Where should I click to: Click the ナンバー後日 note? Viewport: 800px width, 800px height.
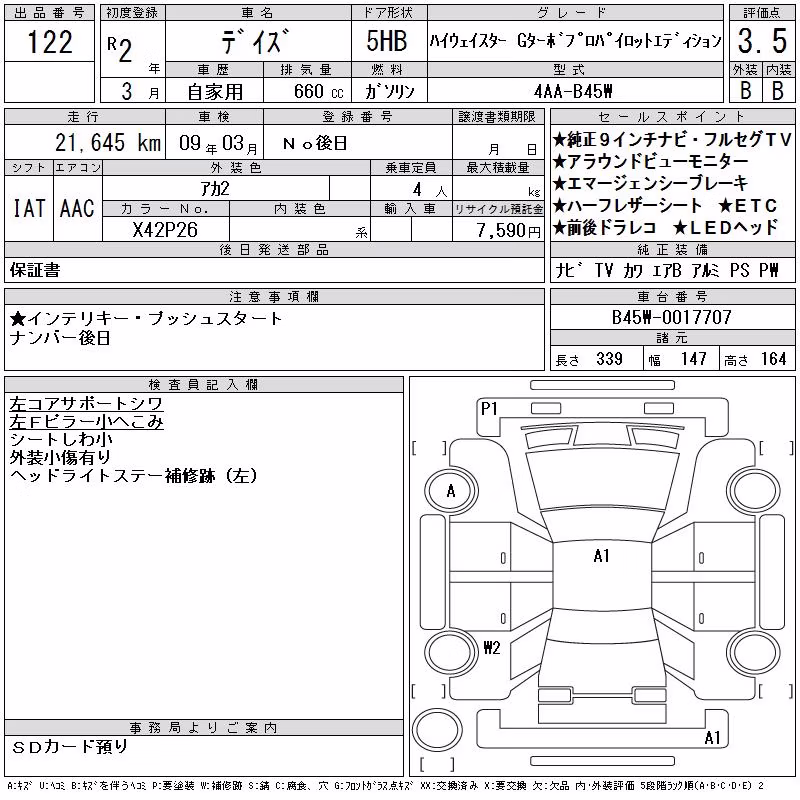(60, 338)
